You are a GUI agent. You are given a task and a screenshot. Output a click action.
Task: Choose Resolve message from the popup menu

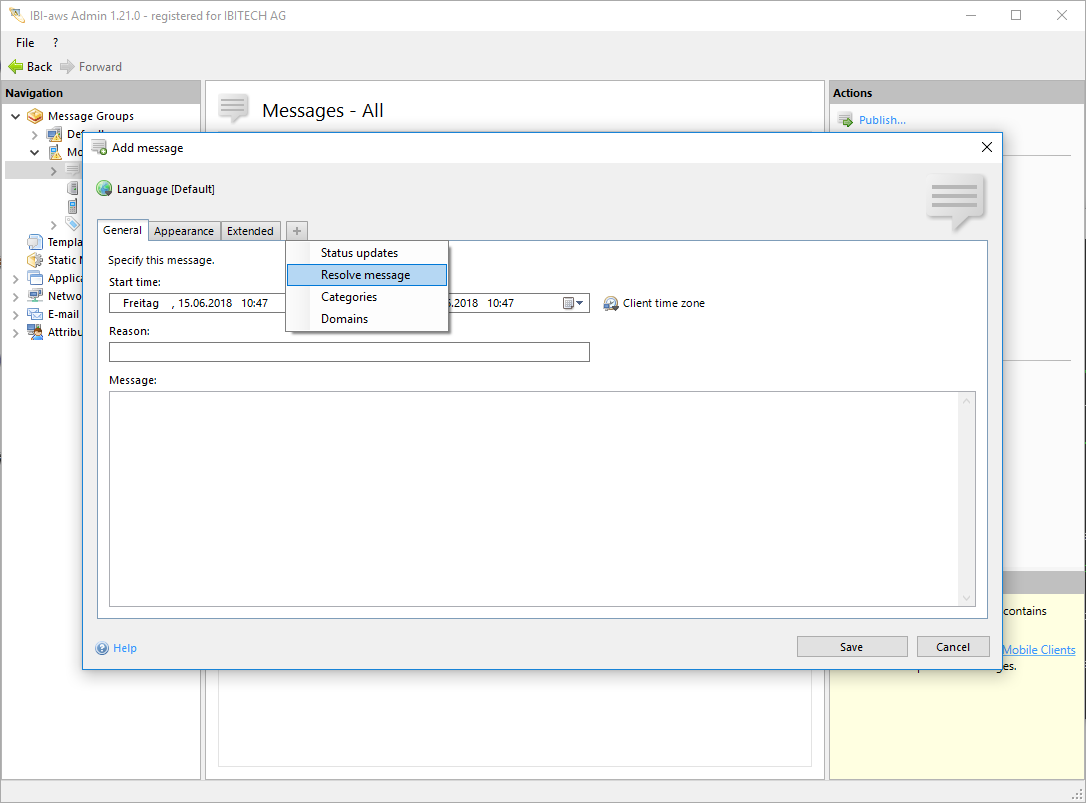click(x=365, y=275)
